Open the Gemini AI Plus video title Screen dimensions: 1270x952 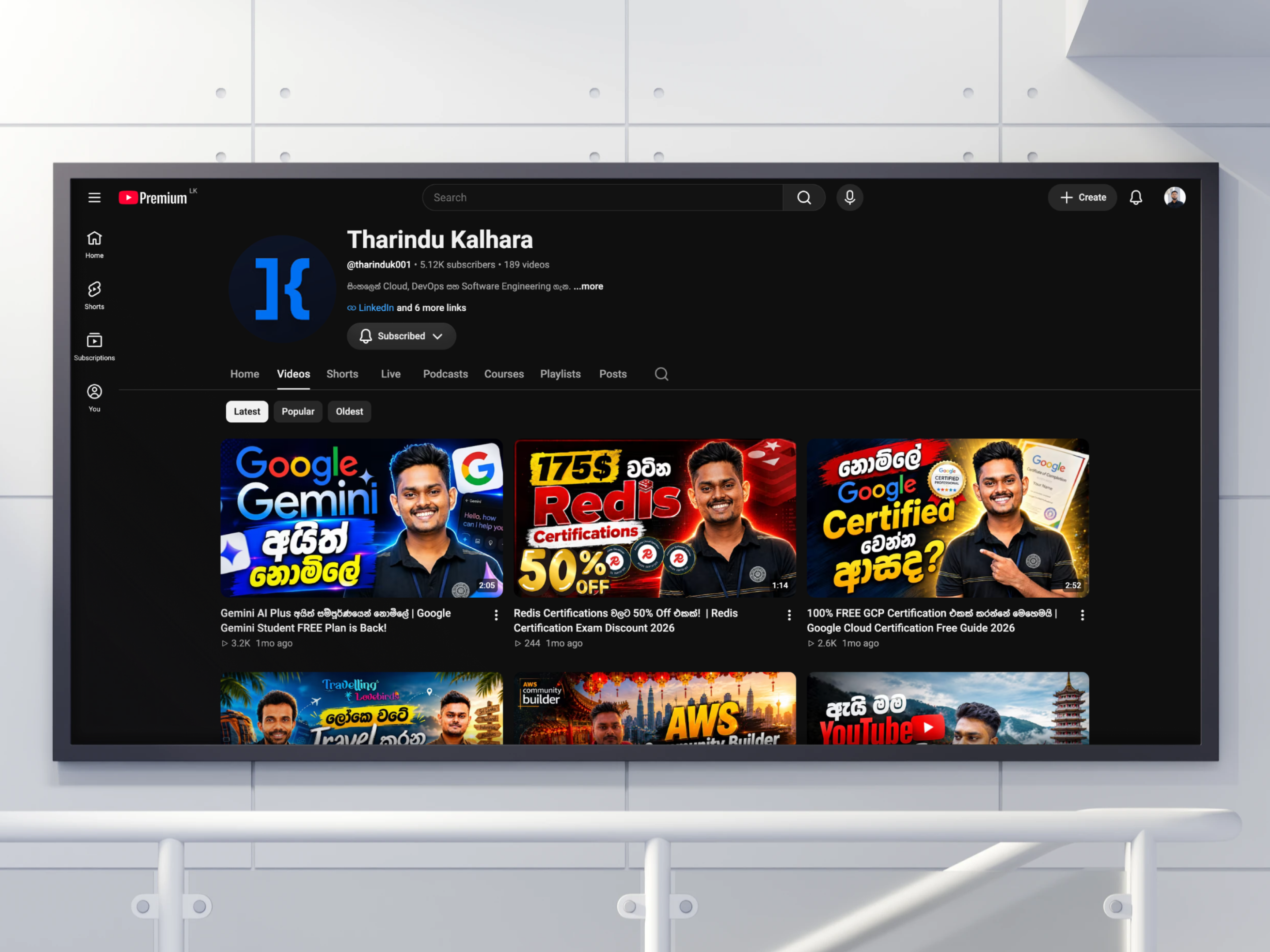pos(336,620)
